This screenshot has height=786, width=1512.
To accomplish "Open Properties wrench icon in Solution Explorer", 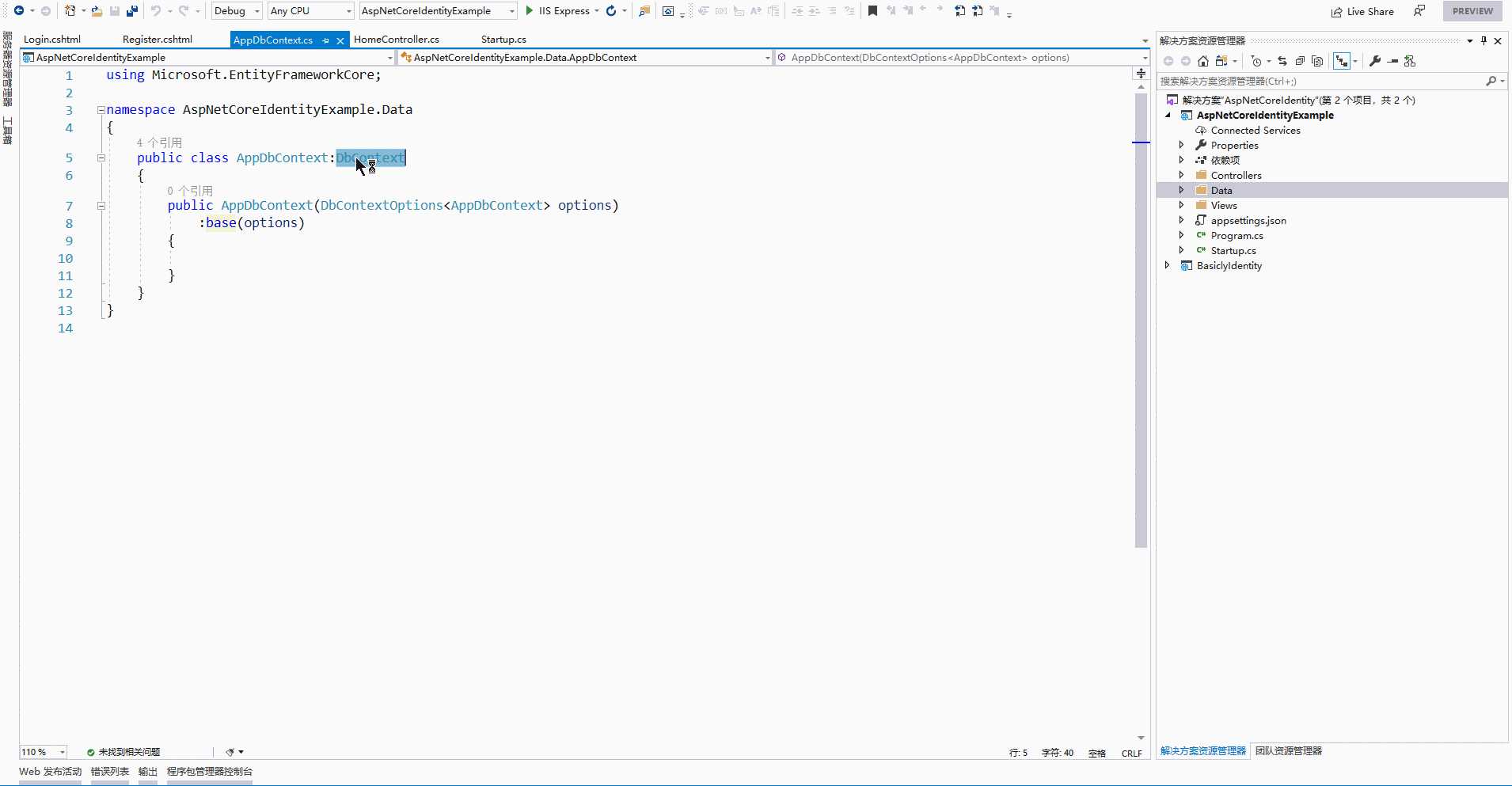I will 1375,61.
